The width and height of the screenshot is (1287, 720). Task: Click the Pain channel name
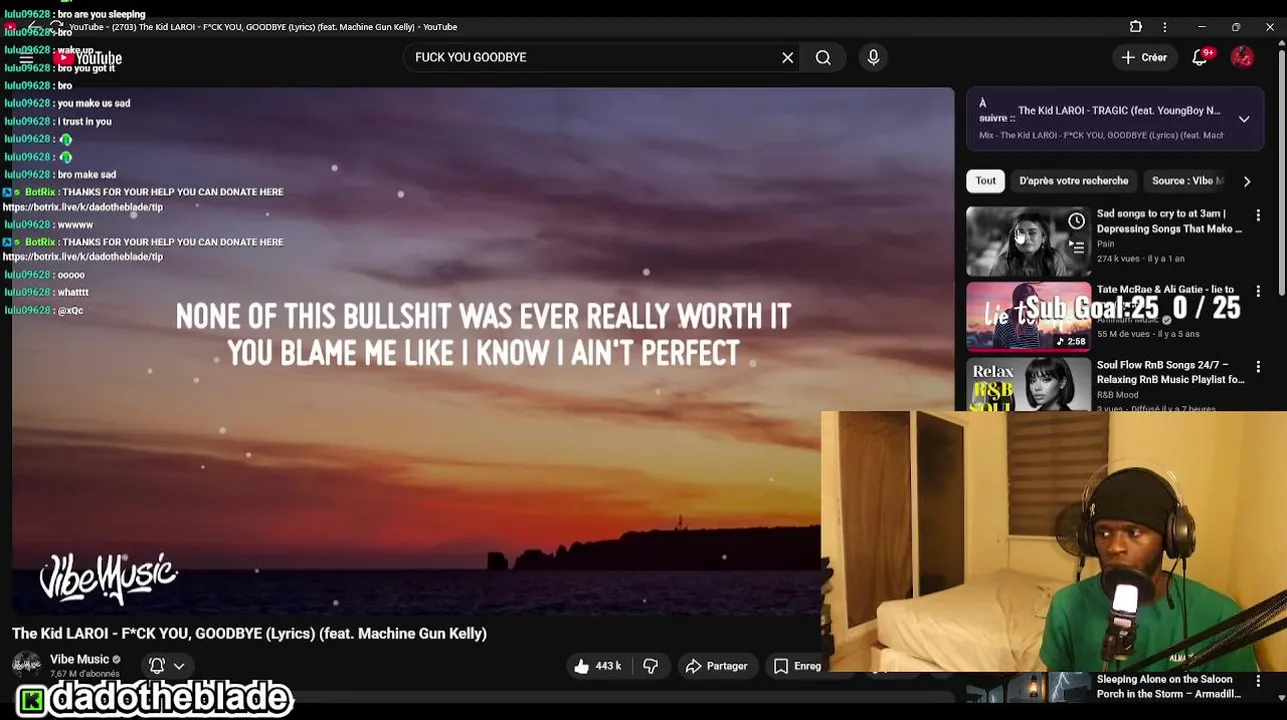(1105, 244)
